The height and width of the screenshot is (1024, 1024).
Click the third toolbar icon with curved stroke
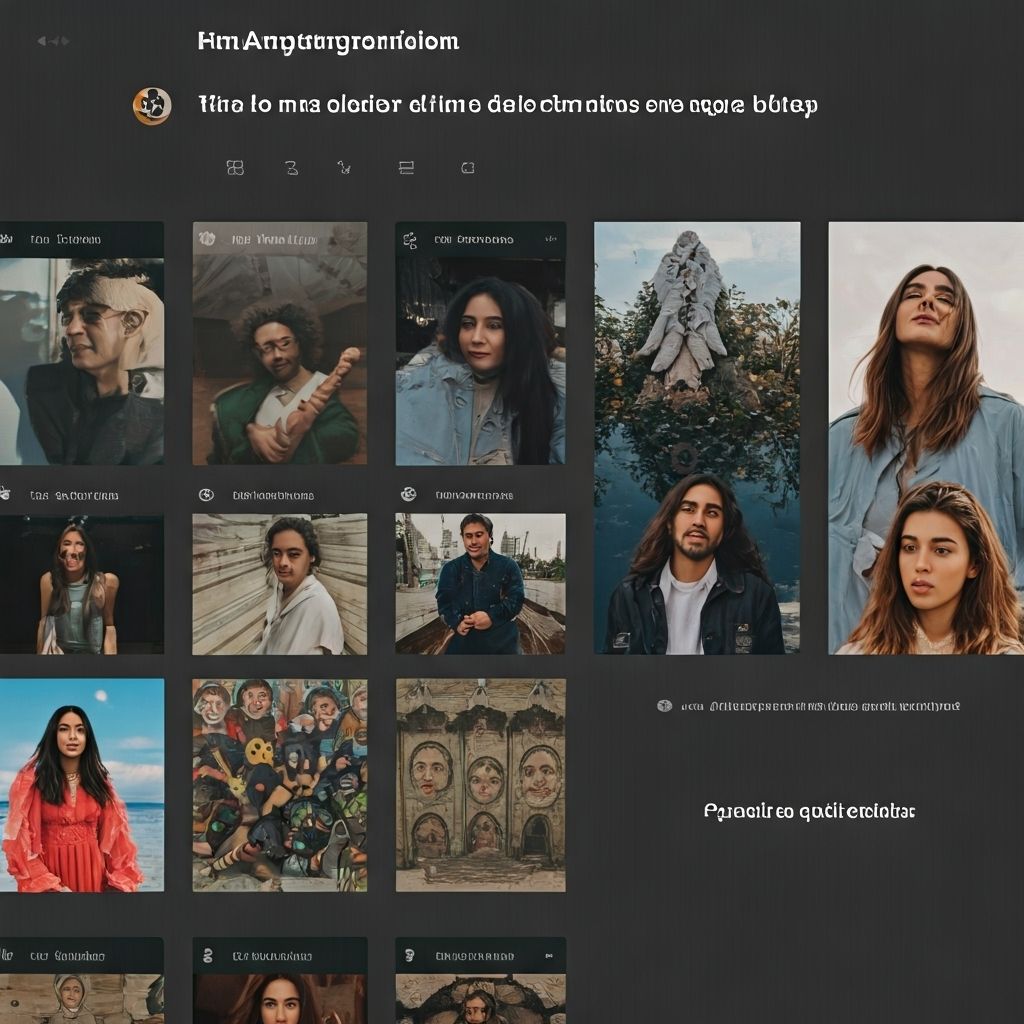click(x=344, y=168)
